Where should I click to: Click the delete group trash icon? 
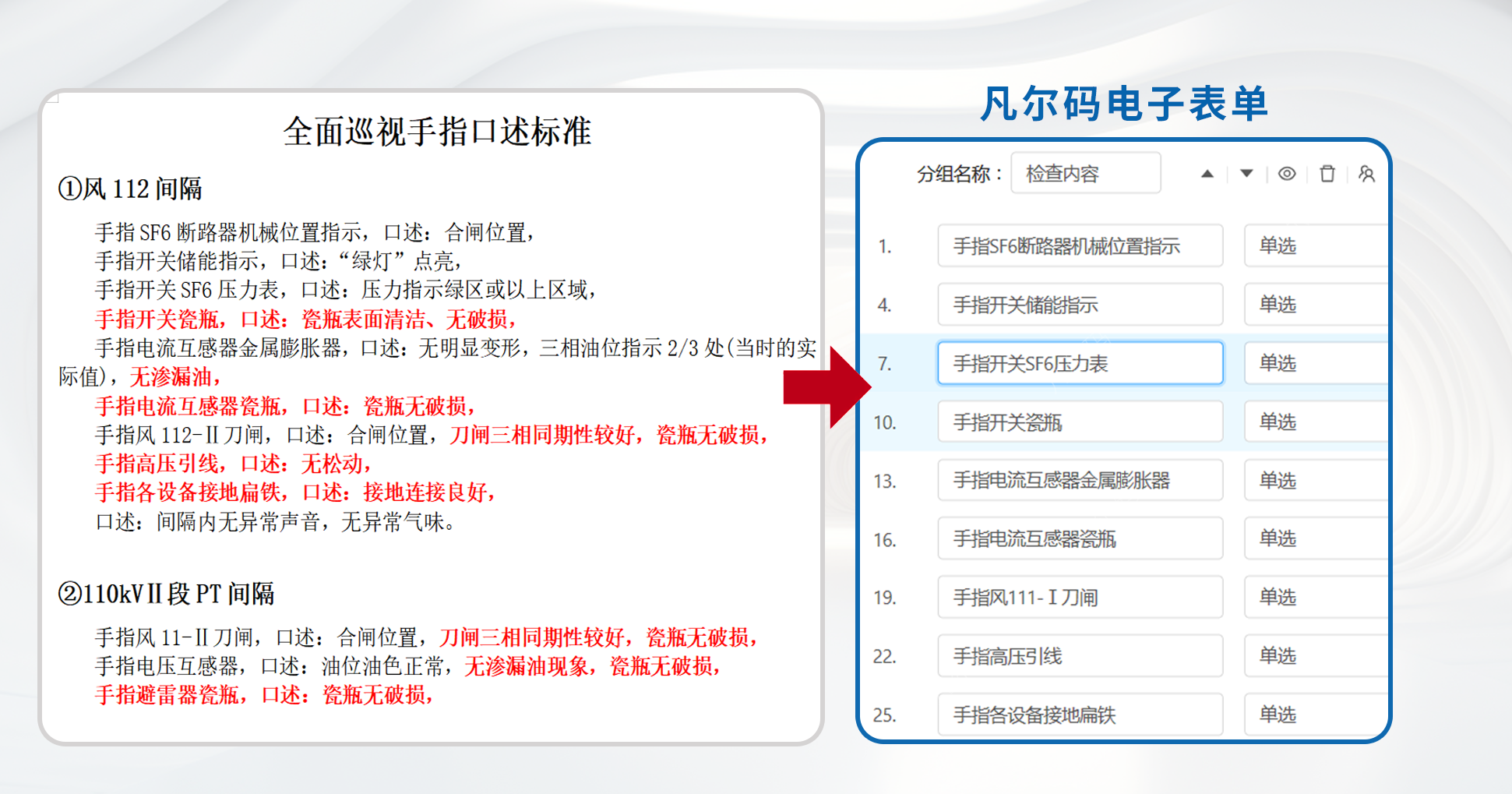click(x=1328, y=175)
